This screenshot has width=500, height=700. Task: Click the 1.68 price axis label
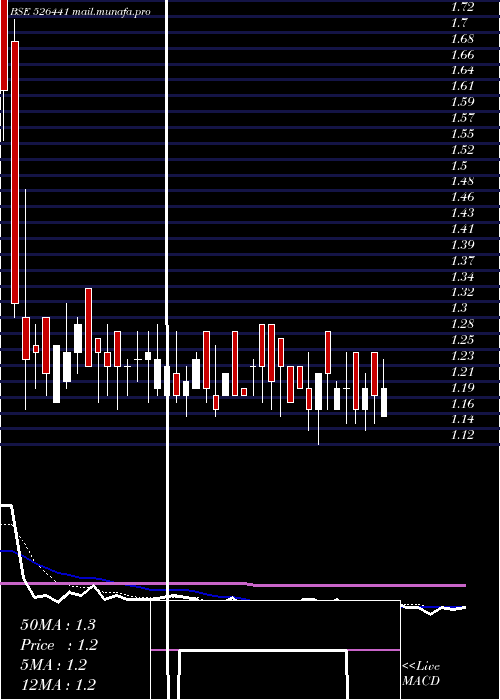click(462, 39)
